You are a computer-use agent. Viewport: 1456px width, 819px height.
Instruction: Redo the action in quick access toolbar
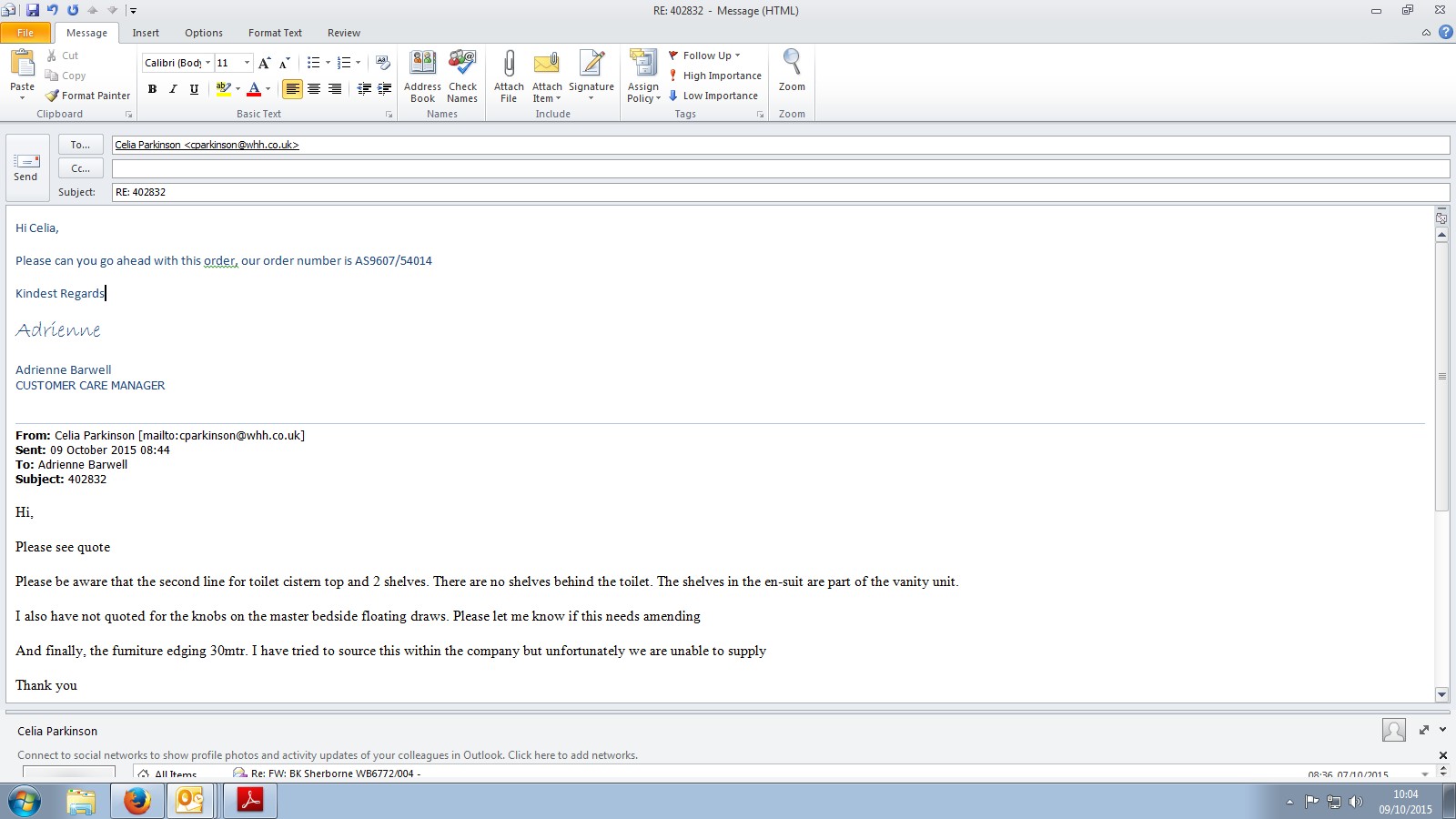(x=73, y=10)
